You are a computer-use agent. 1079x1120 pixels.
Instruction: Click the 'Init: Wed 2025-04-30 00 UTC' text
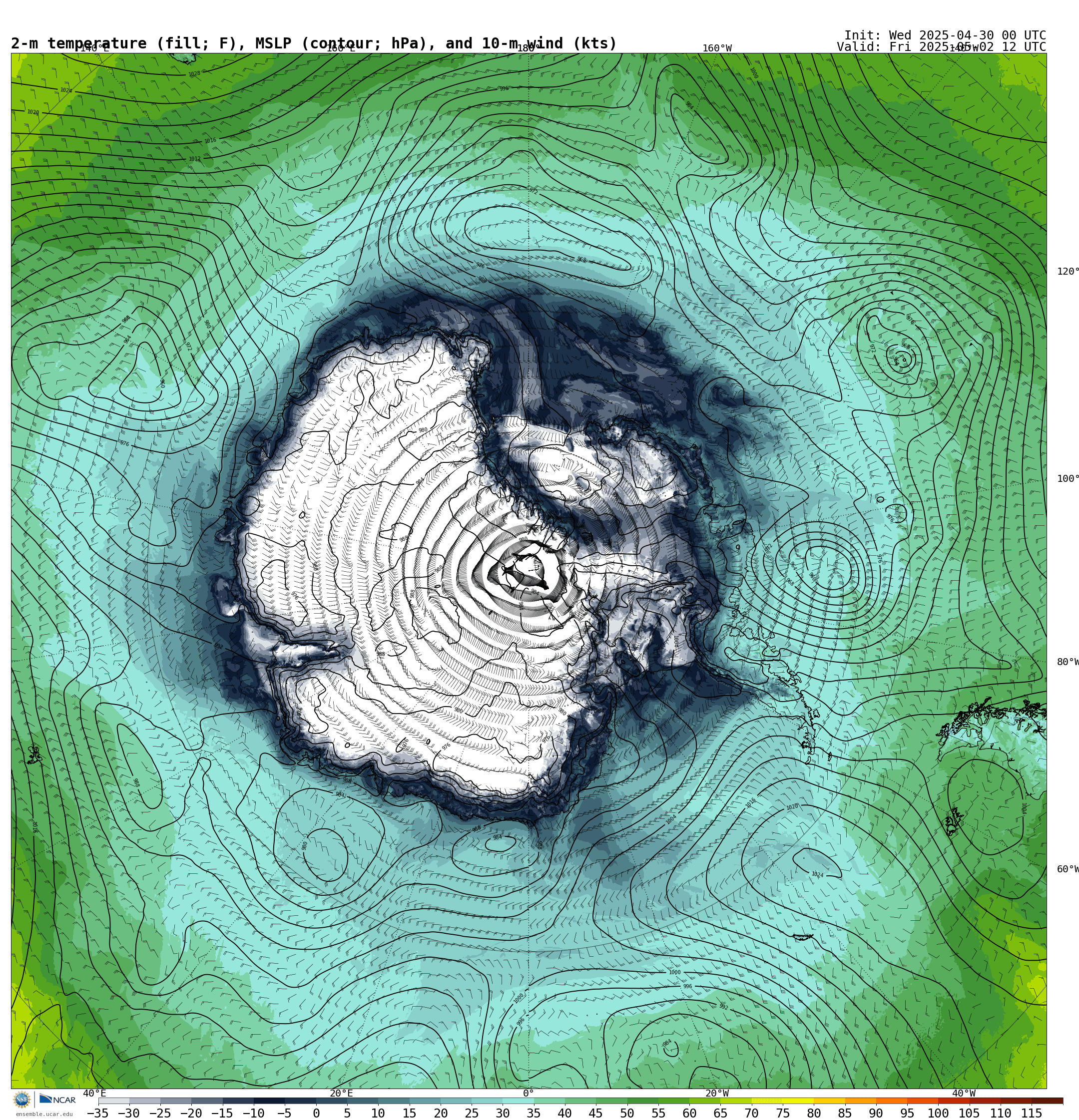click(945, 35)
